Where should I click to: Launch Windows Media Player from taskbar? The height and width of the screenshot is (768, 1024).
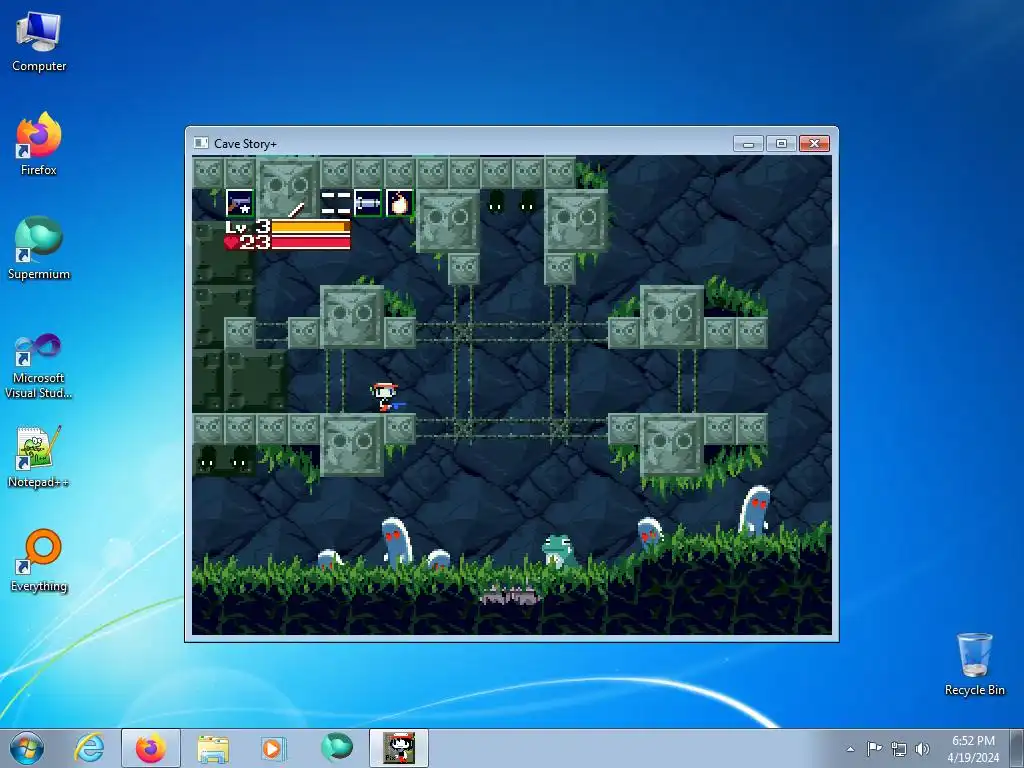(272, 748)
